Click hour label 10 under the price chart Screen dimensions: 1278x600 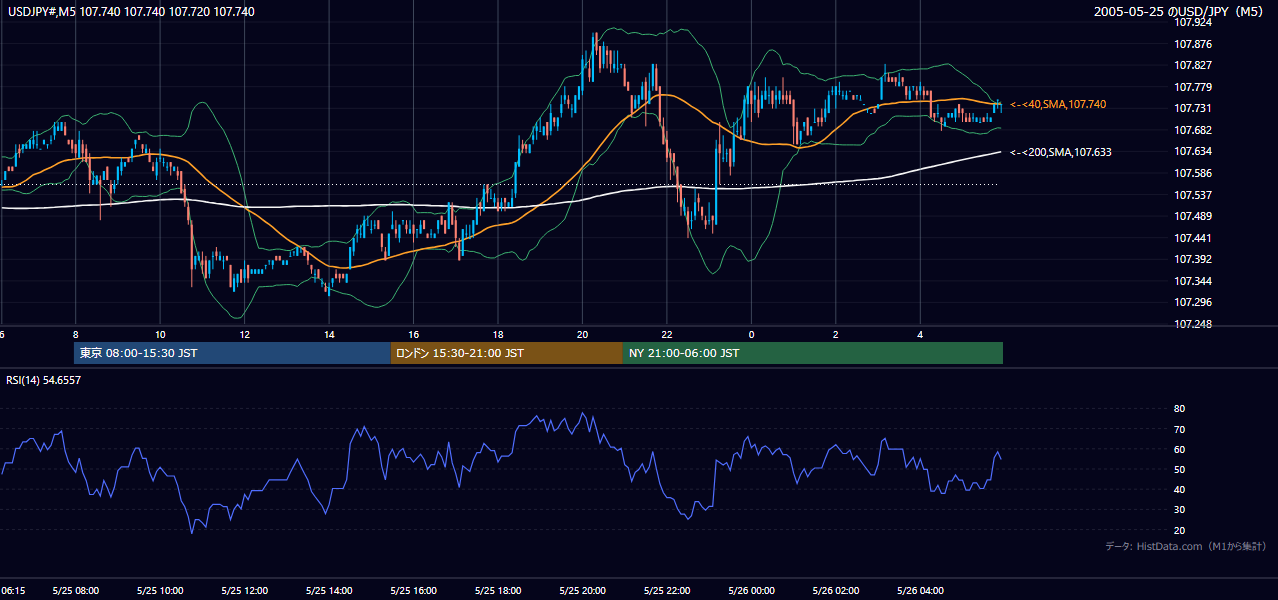[x=160, y=335]
